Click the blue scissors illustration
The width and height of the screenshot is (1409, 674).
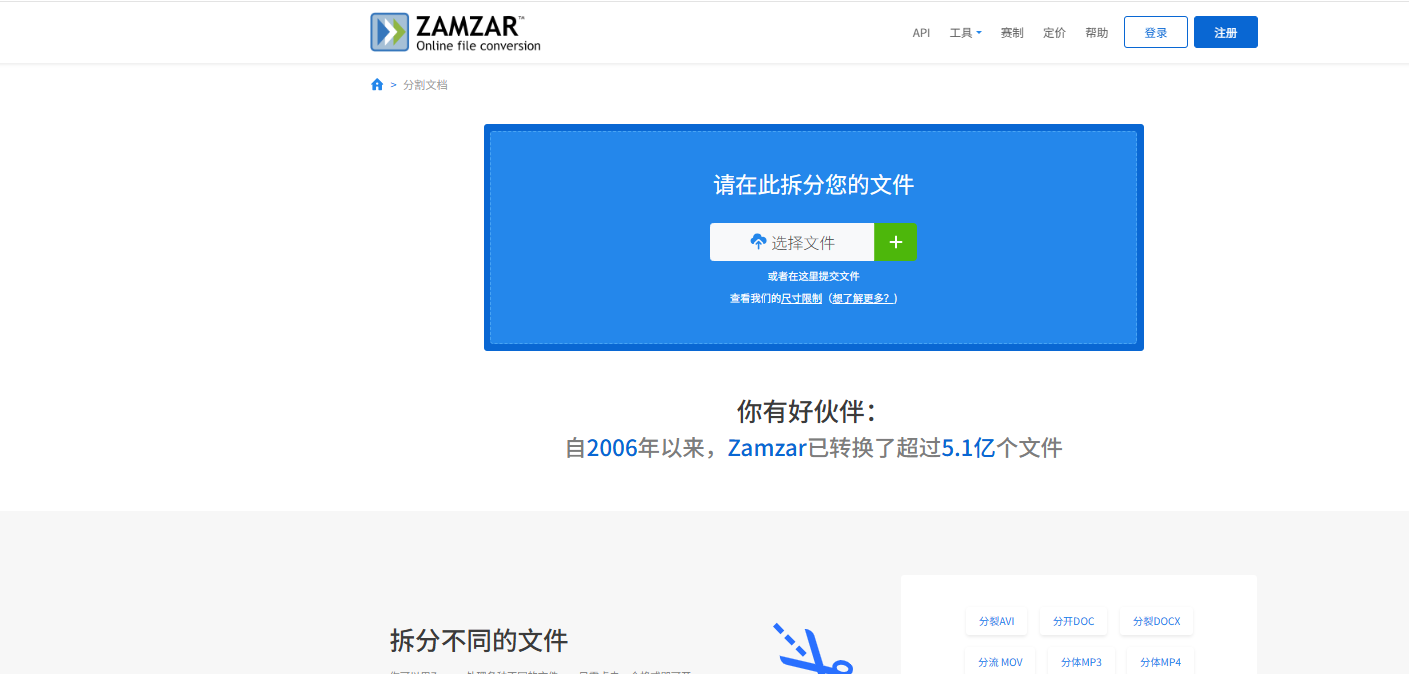pos(811,648)
